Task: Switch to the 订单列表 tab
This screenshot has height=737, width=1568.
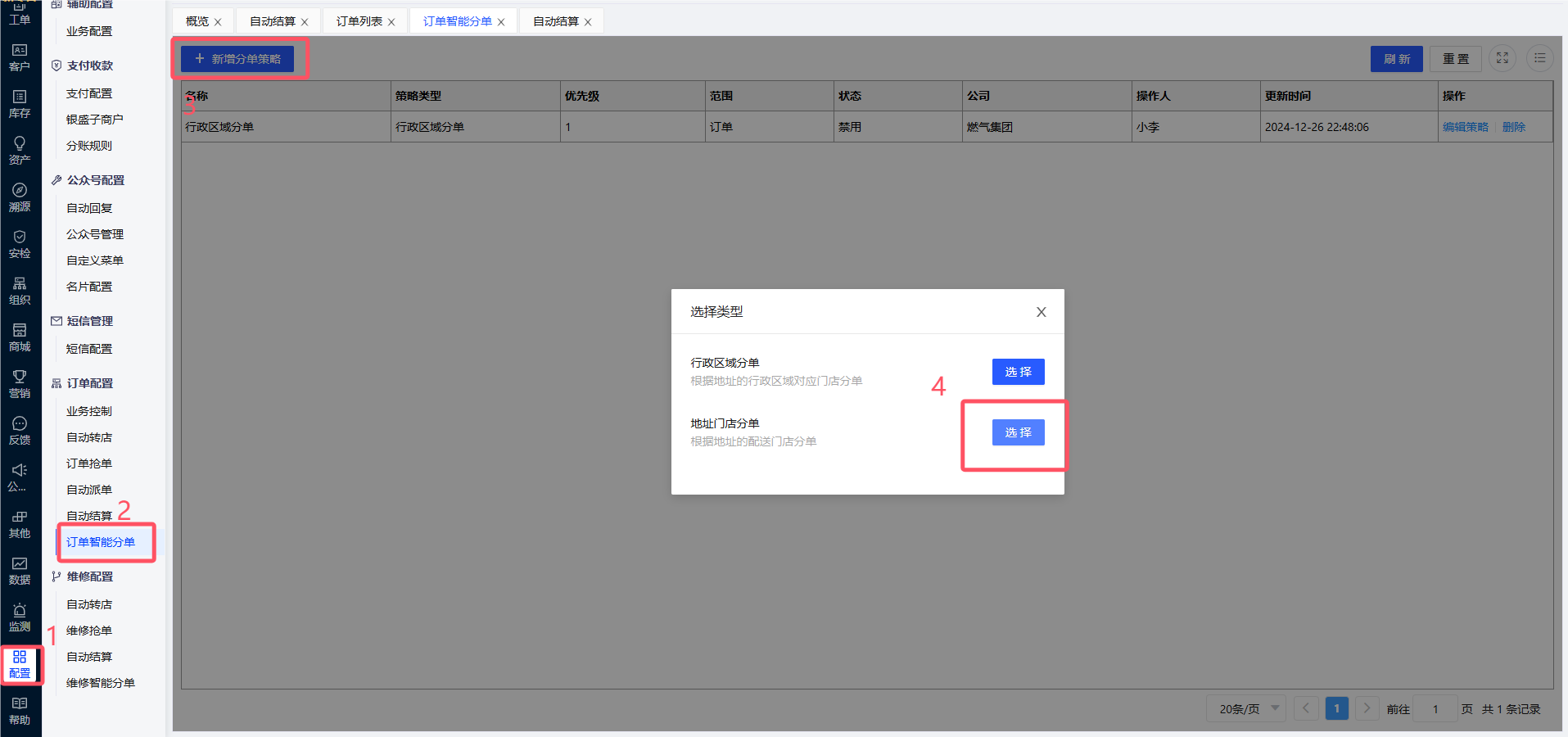Action: tap(359, 21)
